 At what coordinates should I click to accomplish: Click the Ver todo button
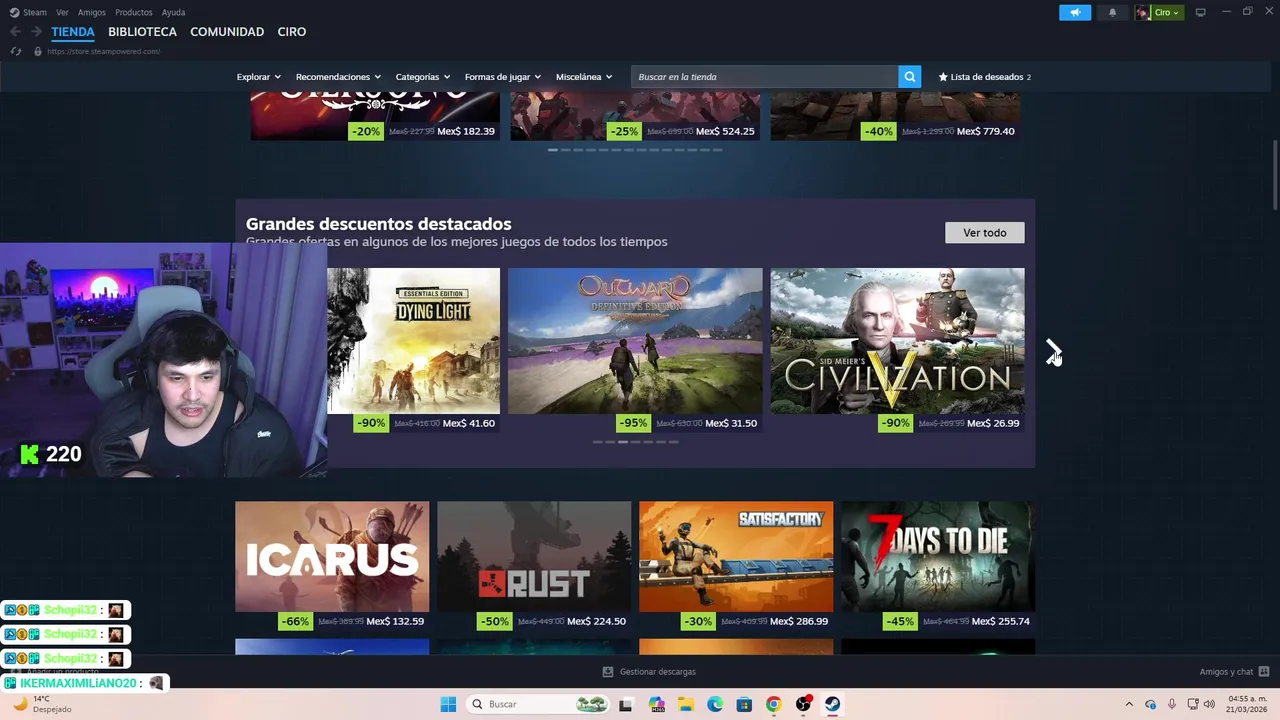pos(985,233)
